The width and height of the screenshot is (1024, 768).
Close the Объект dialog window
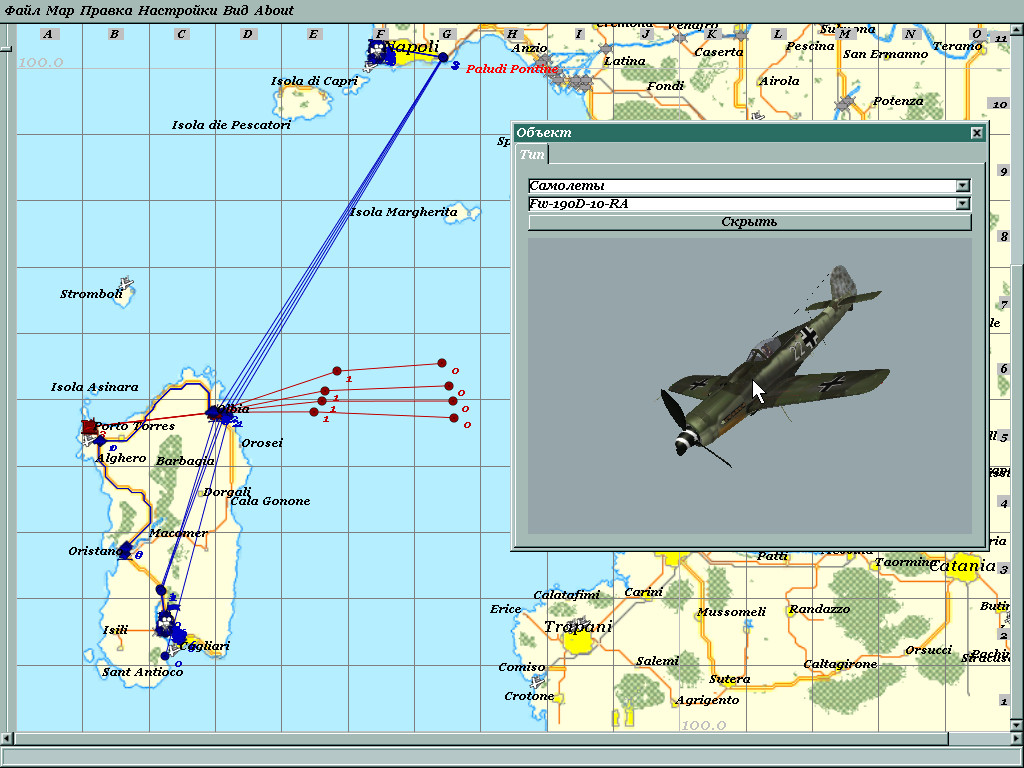(977, 133)
